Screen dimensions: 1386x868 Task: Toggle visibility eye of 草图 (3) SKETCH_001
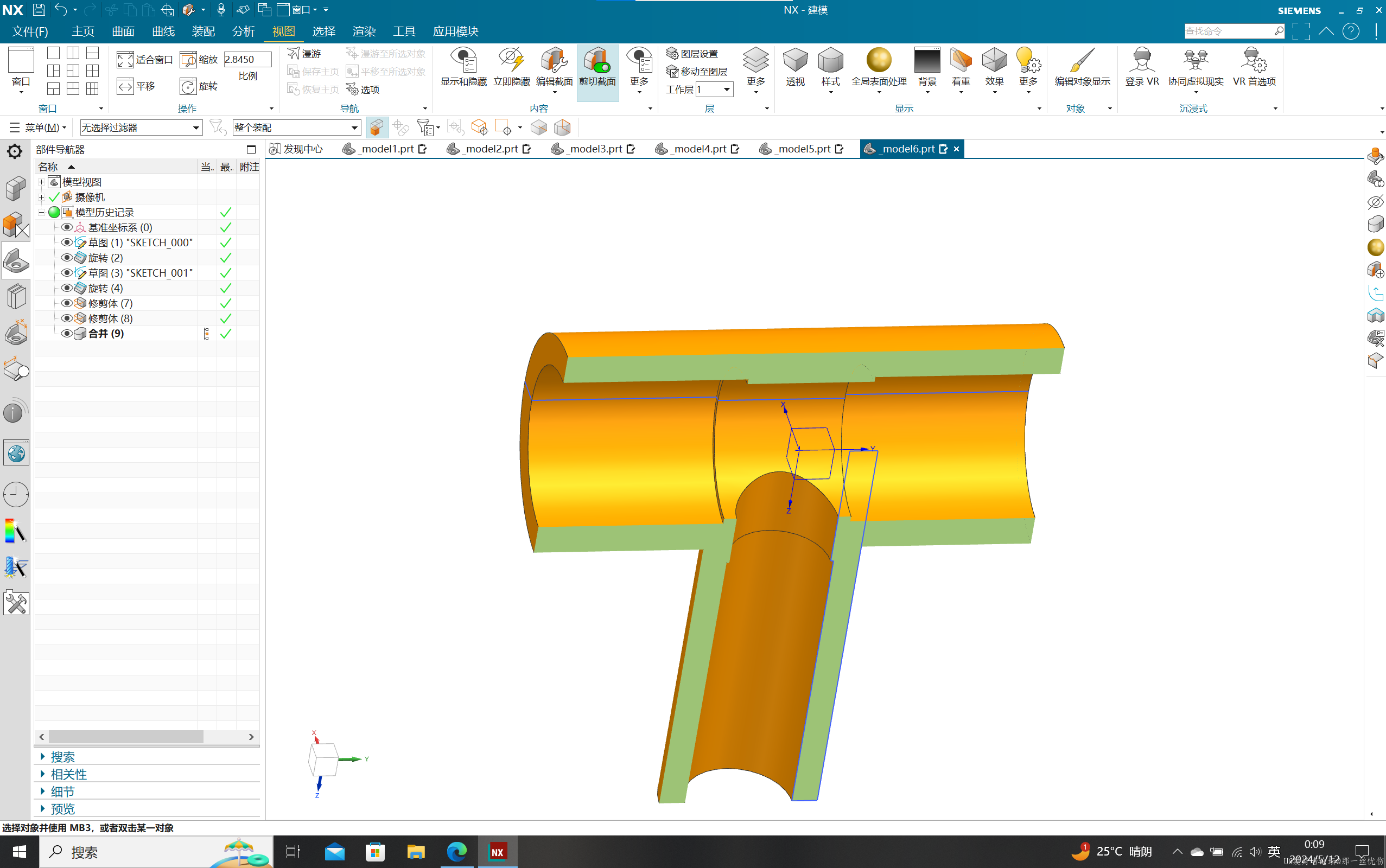[x=67, y=273]
